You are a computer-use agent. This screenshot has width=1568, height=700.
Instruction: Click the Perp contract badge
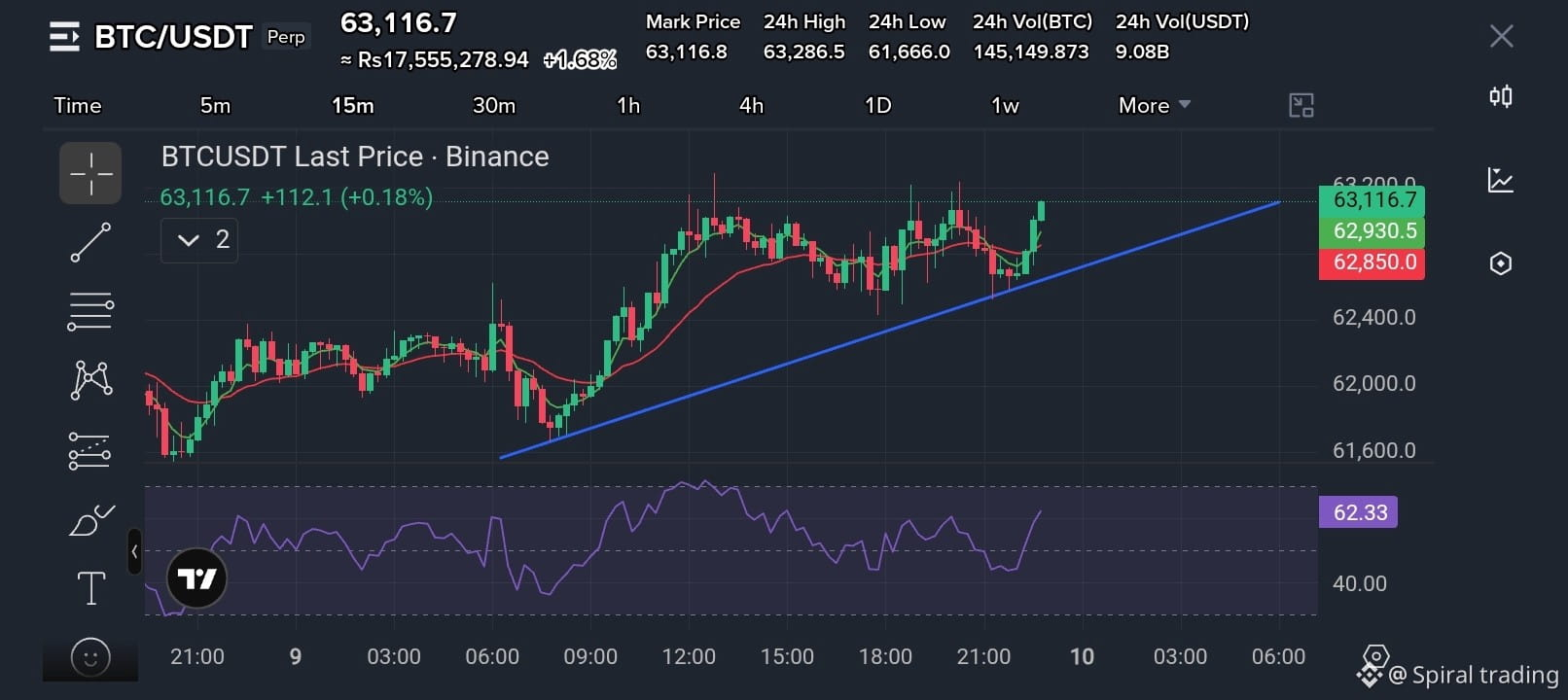click(x=286, y=37)
